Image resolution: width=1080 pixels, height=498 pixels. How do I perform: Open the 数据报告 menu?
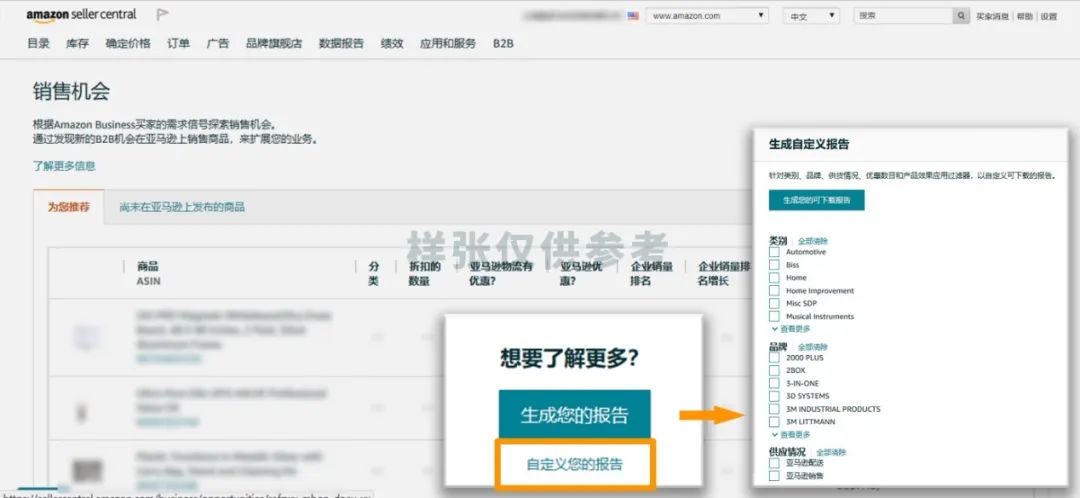pyautogui.click(x=341, y=43)
